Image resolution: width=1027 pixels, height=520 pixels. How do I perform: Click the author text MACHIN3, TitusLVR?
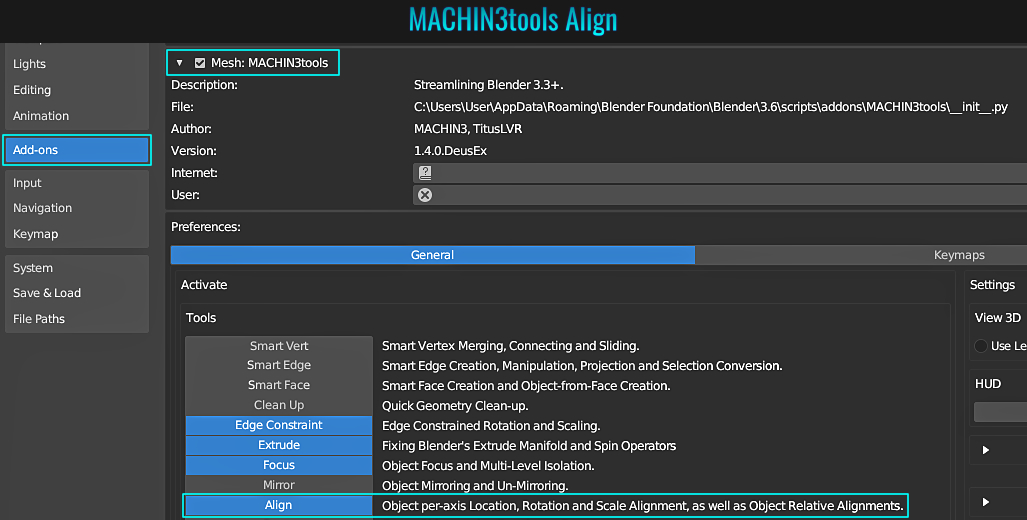pos(468,129)
